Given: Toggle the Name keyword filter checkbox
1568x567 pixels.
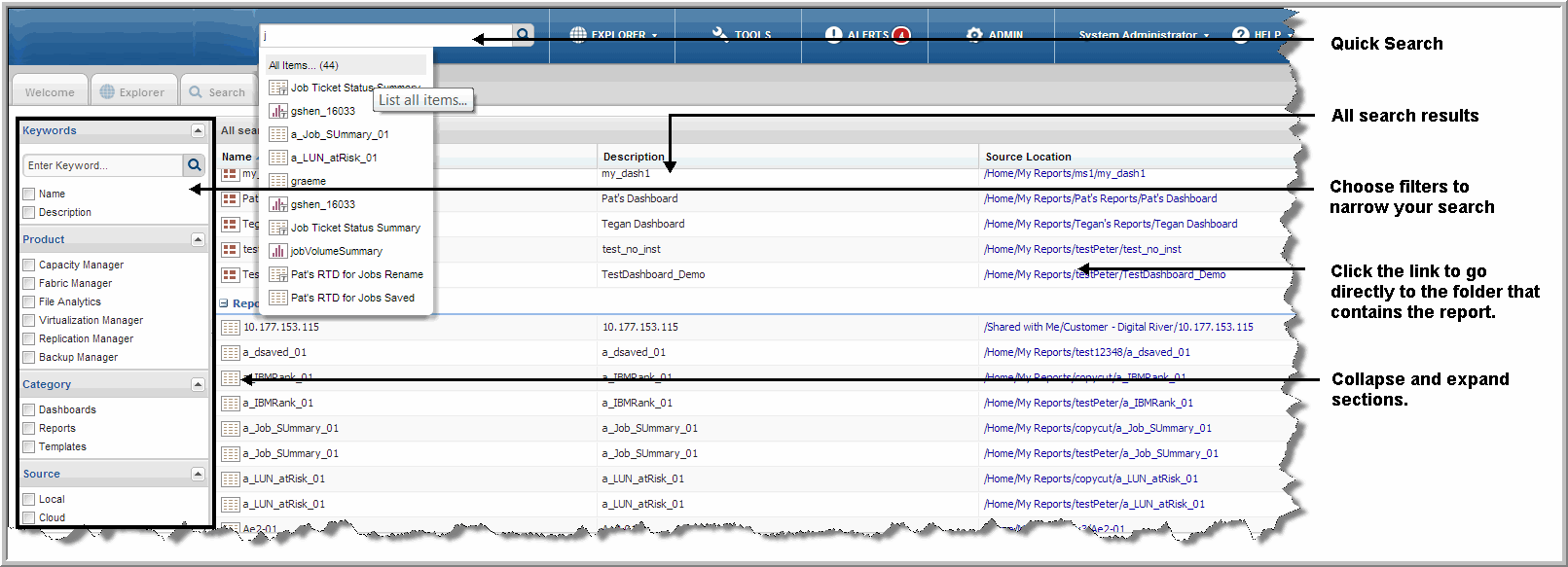Looking at the screenshot, I should click(x=29, y=194).
